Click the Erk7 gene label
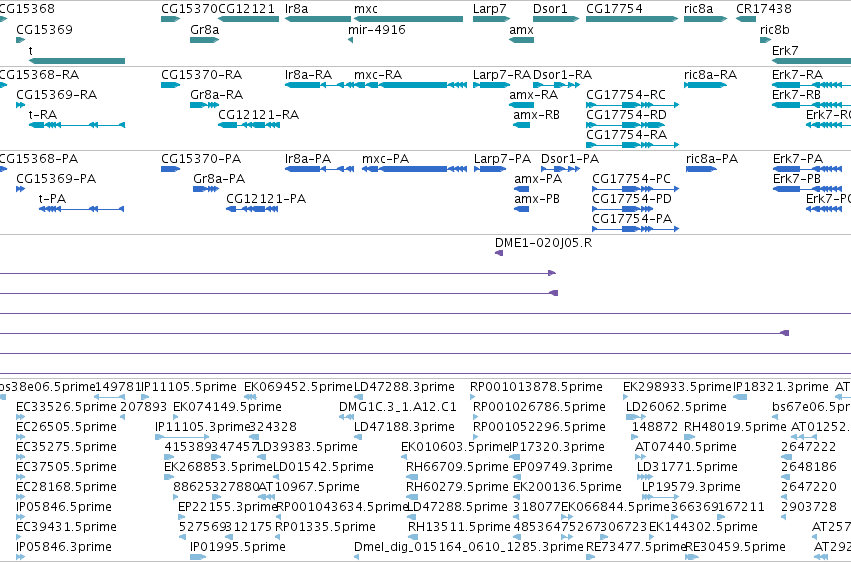851x562 pixels. (x=785, y=50)
